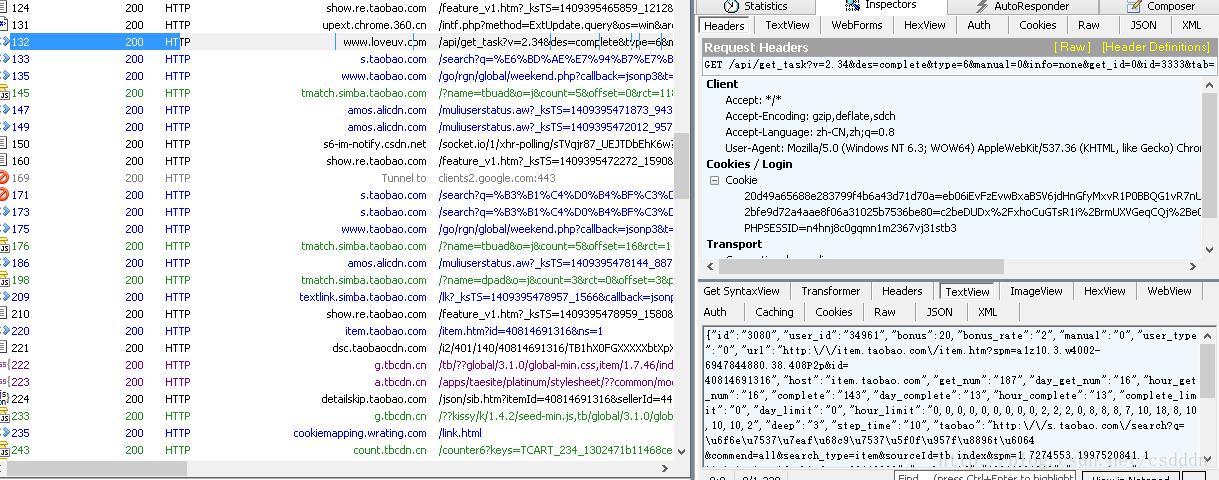Click the document icon of session 150
This screenshot has height=480, width=1219.
click(3, 143)
